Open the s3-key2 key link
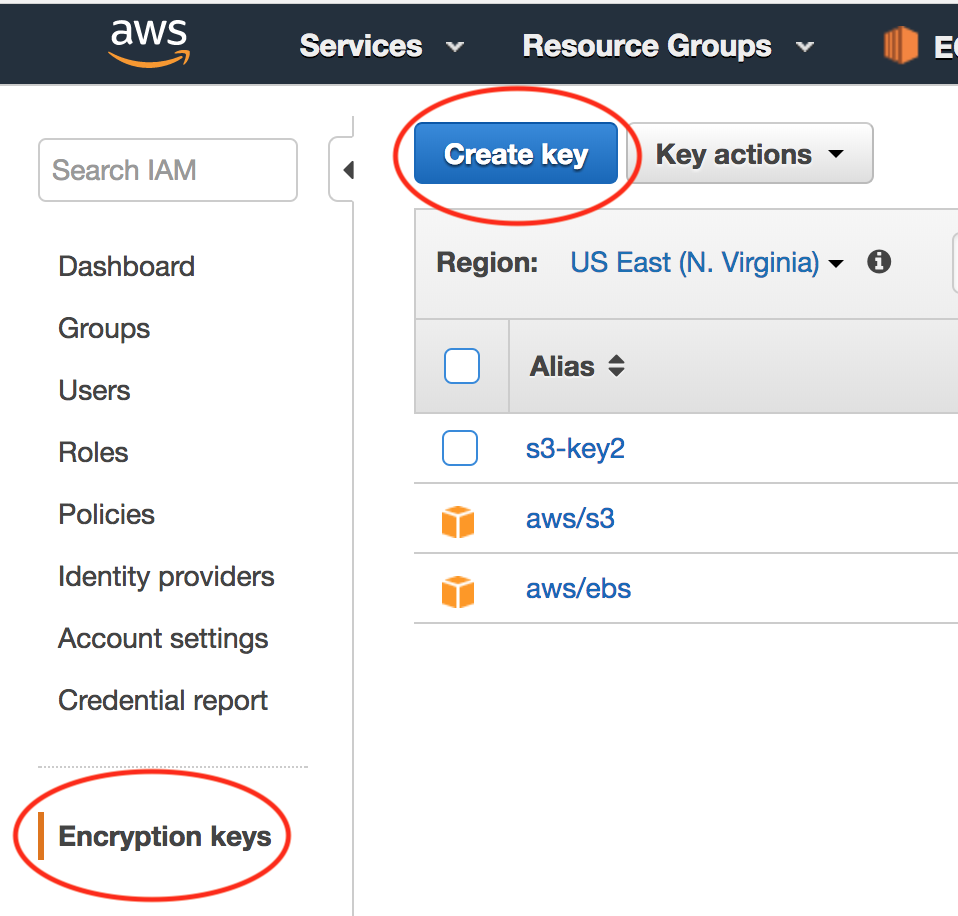Image resolution: width=958 pixels, height=916 pixels. [575, 448]
